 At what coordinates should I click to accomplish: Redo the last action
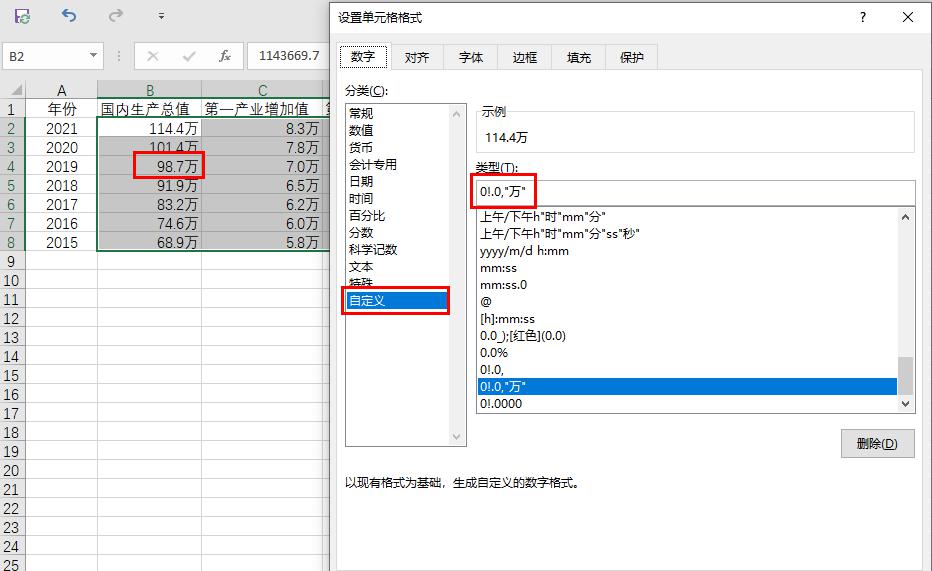pos(115,15)
